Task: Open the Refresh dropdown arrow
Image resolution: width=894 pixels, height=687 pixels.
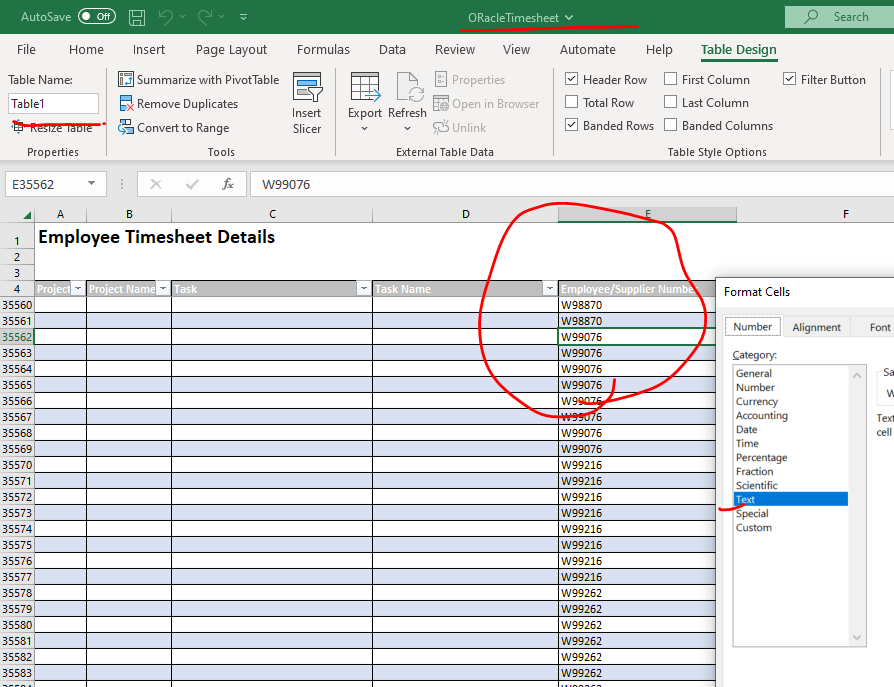Action: (x=407, y=129)
